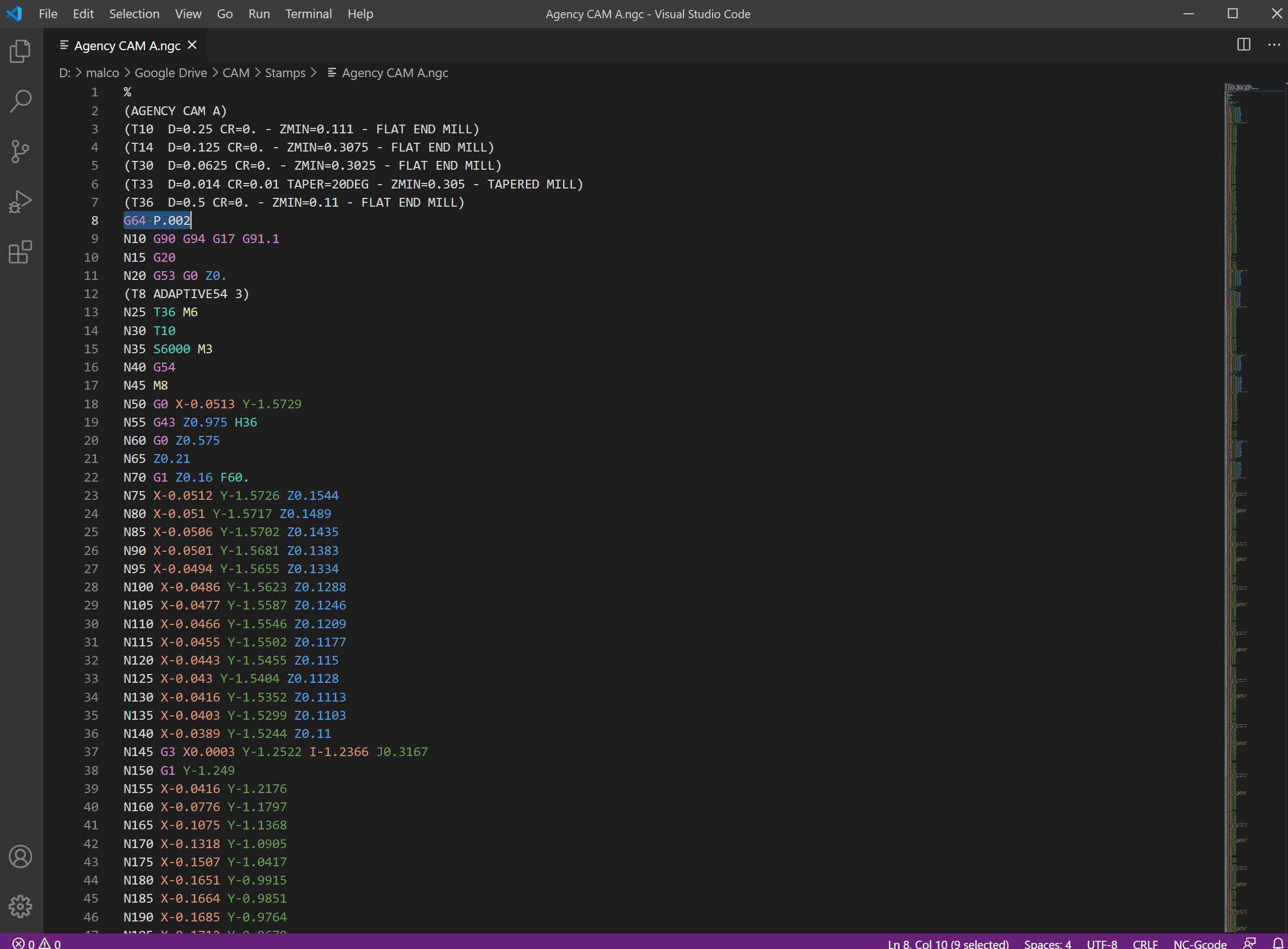Expand the Stamps breadcrumb folder
1288x949 pixels.
coord(285,73)
